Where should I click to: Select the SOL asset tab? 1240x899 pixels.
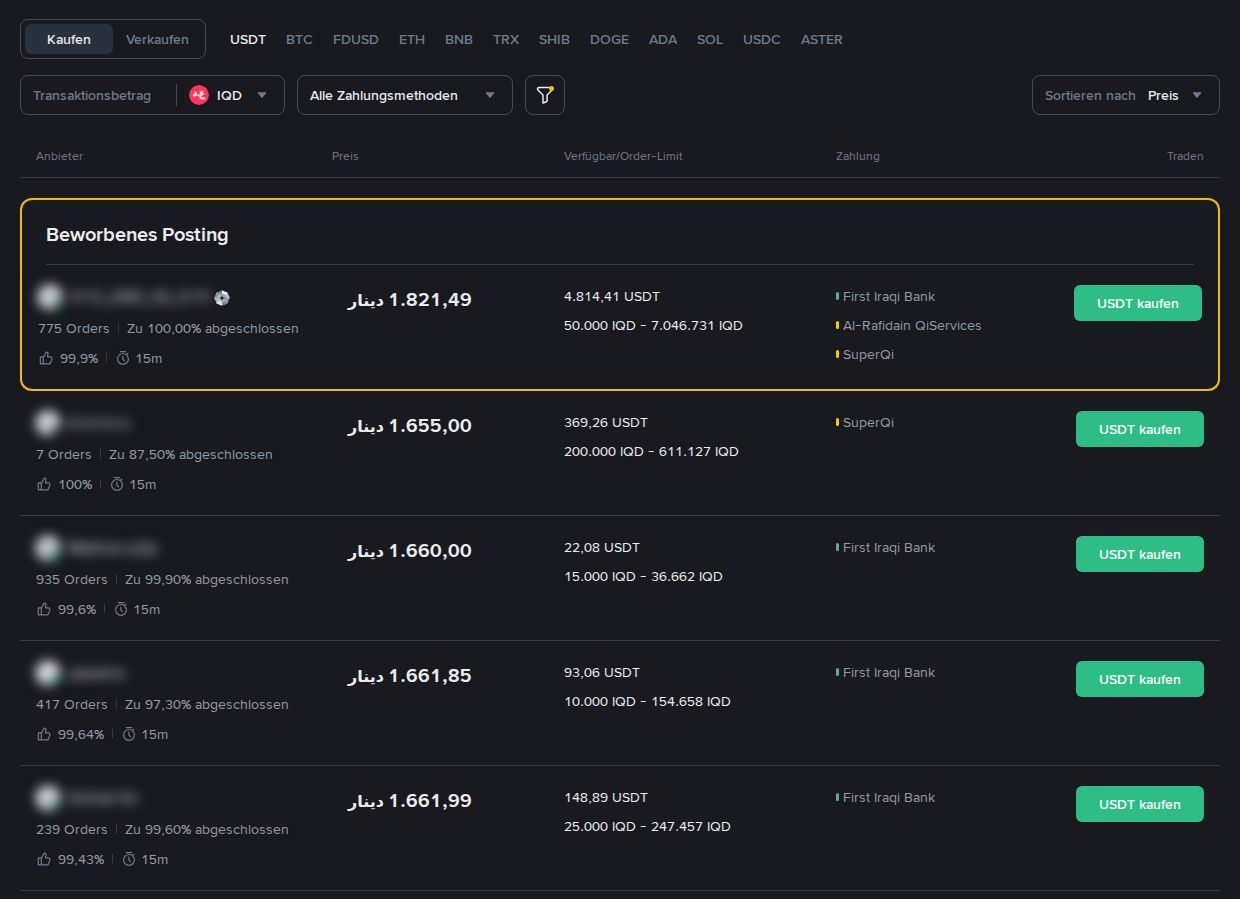710,39
